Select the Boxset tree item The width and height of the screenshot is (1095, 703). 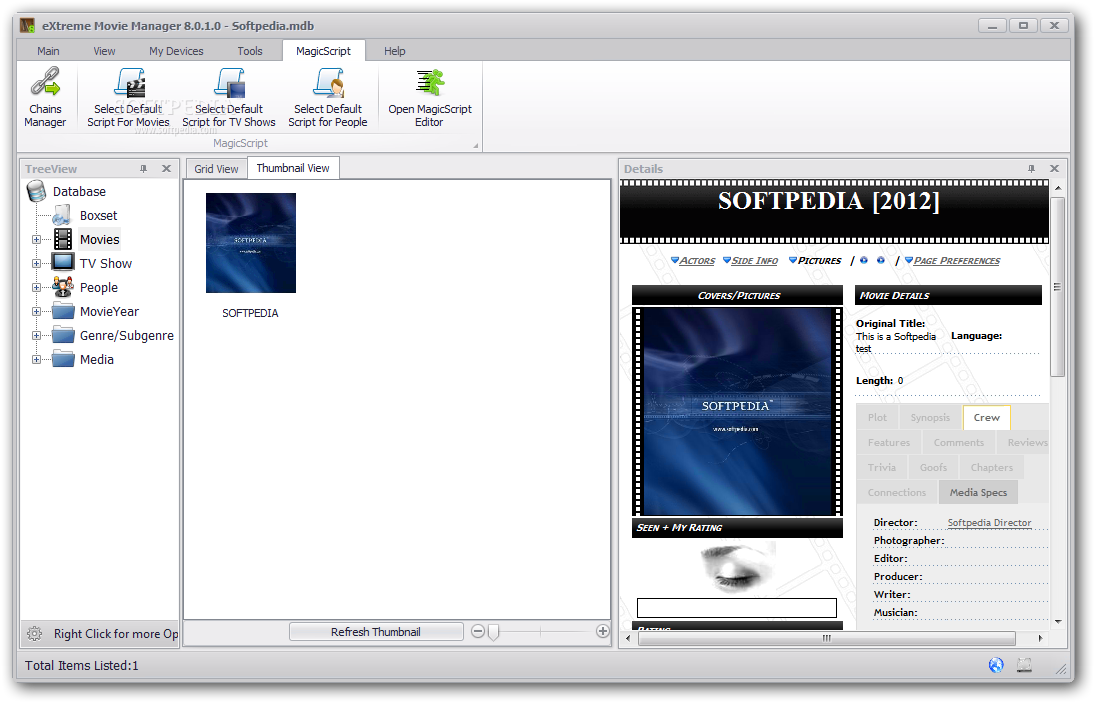click(98, 216)
